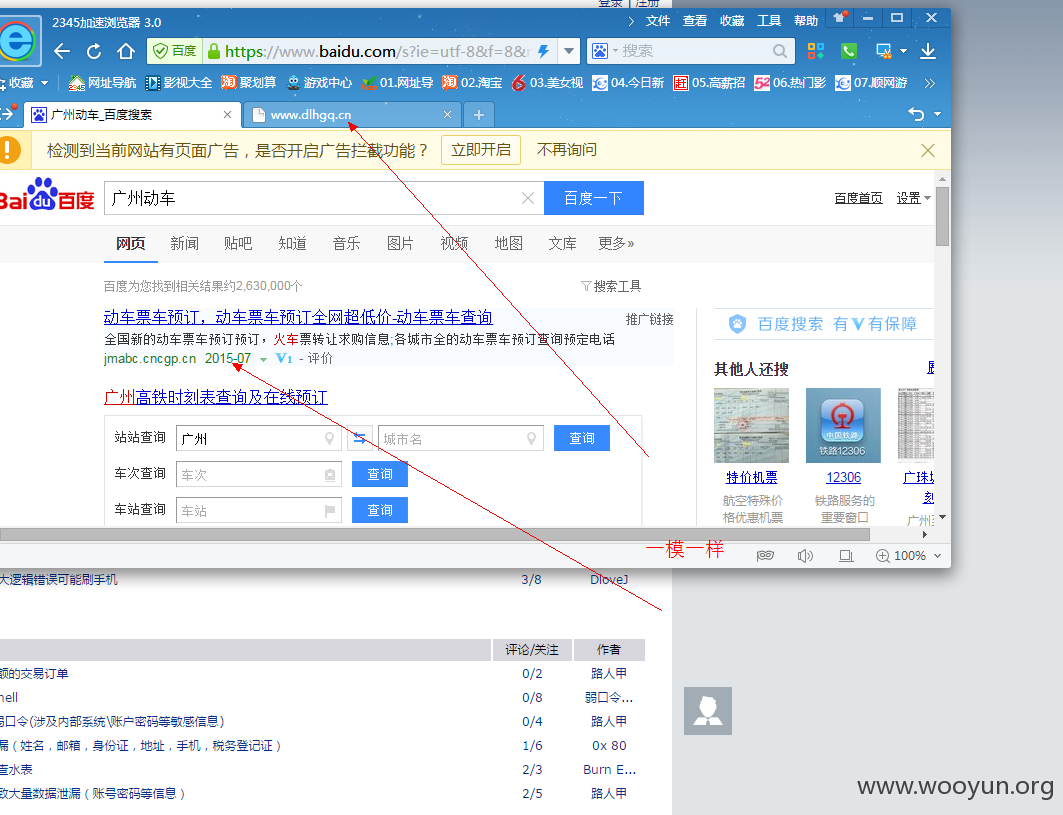Open the 动车票车预订 sponsored result link
1063x815 pixels.
pyautogui.click(x=298, y=317)
